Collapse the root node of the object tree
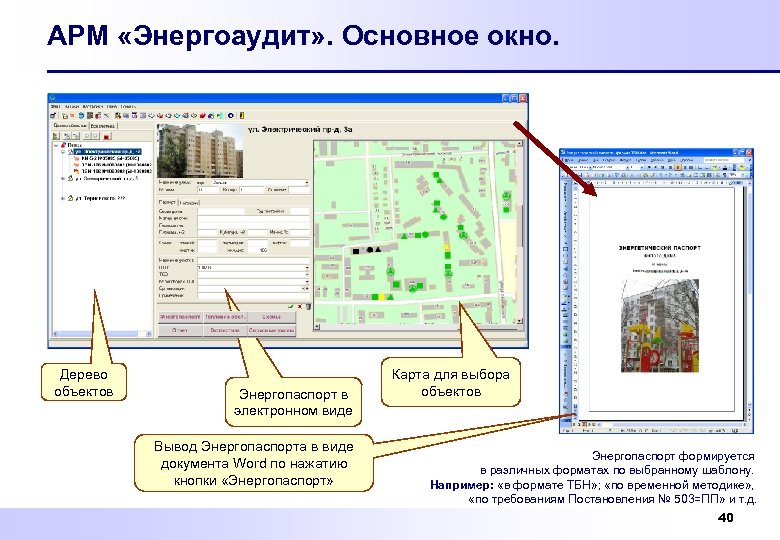This screenshot has height=540, width=780. (x=56, y=145)
